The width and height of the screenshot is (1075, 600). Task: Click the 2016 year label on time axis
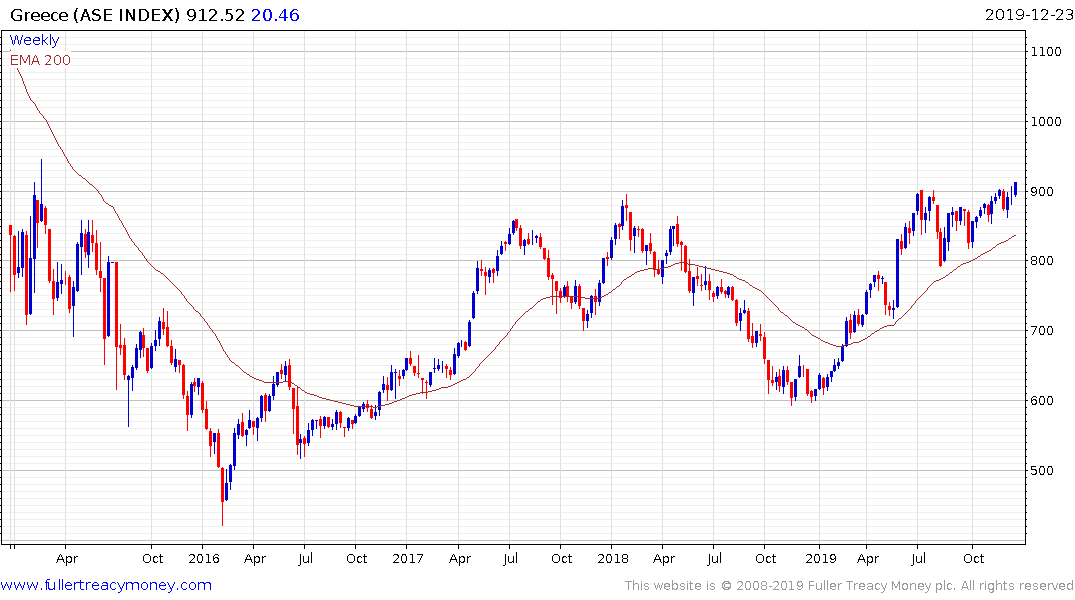click(204, 559)
